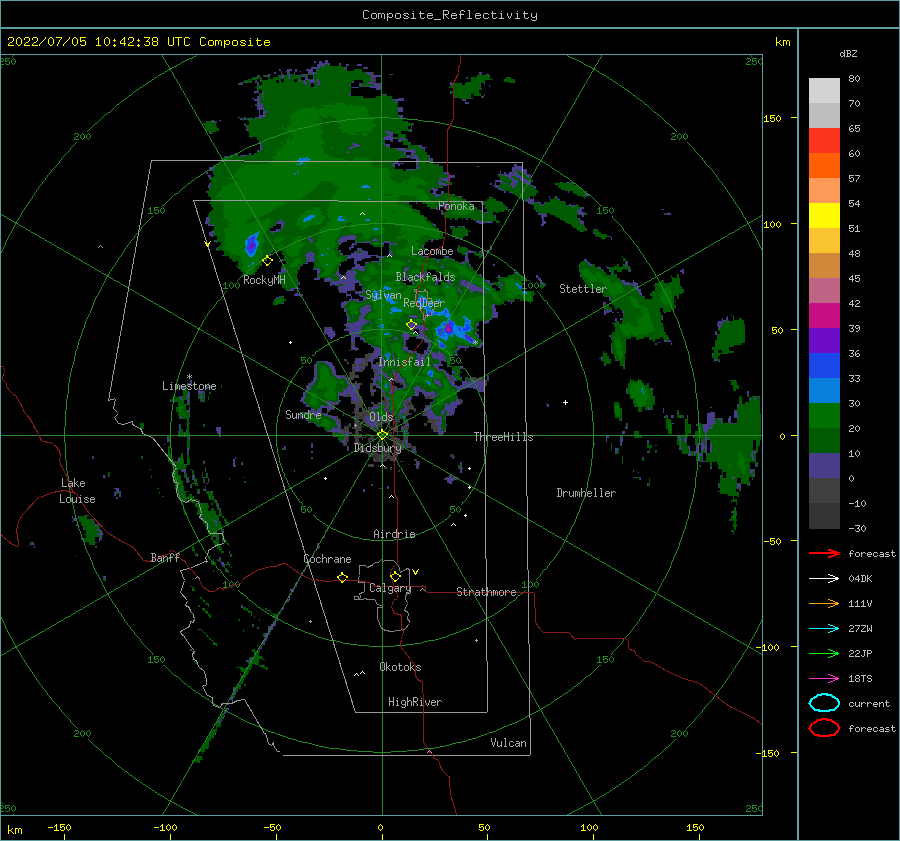Click the dBZ legend heading
Viewport: 900px width, 841px height.
click(848, 54)
